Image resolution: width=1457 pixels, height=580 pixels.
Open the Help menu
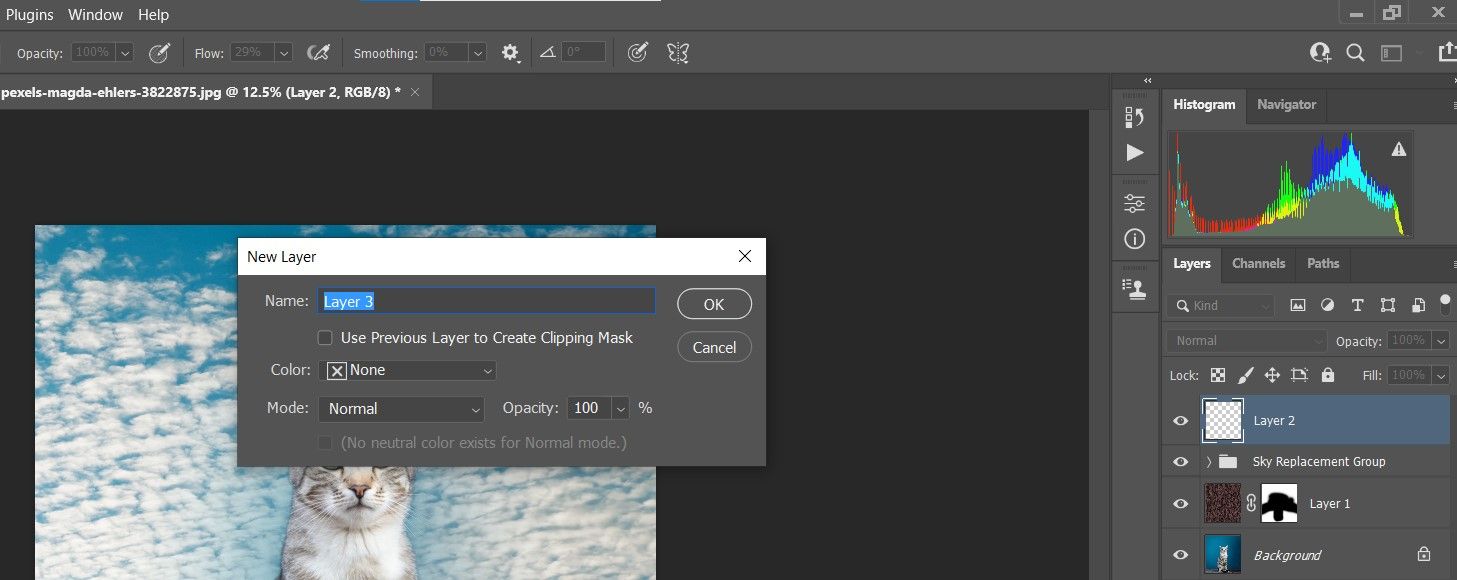[x=153, y=15]
